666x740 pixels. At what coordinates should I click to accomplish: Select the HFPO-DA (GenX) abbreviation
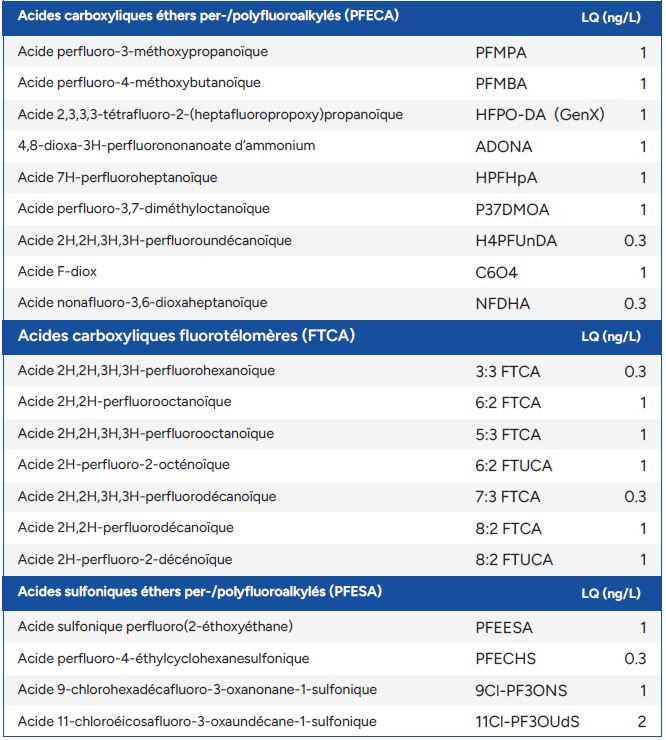[540, 115]
